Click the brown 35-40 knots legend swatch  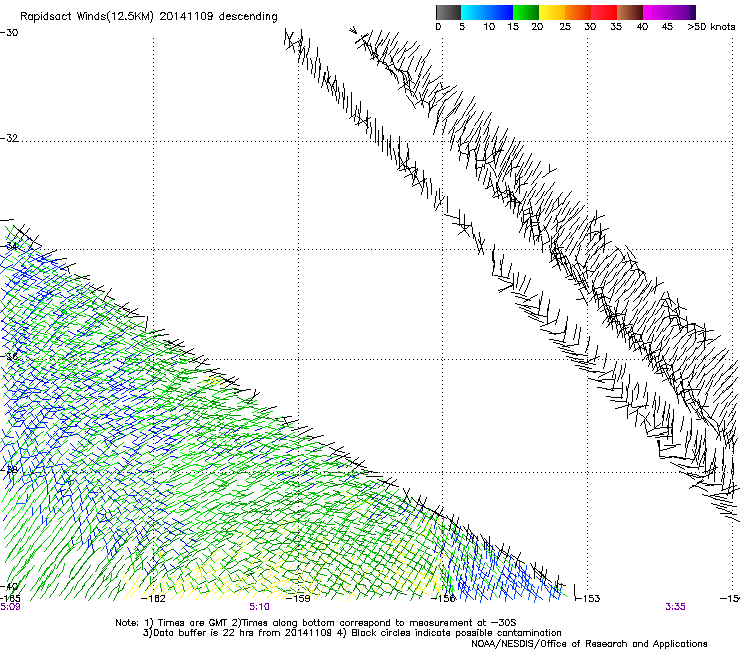point(630,12)
